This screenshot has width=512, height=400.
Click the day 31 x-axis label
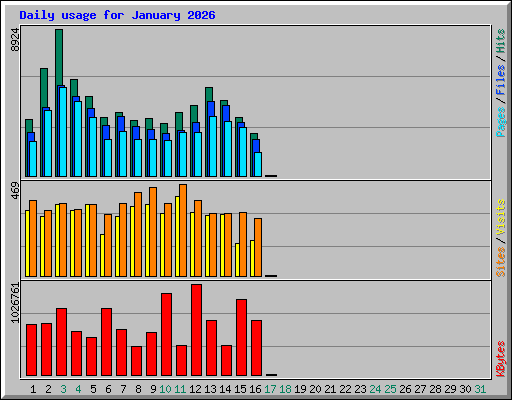click(480, 389)
